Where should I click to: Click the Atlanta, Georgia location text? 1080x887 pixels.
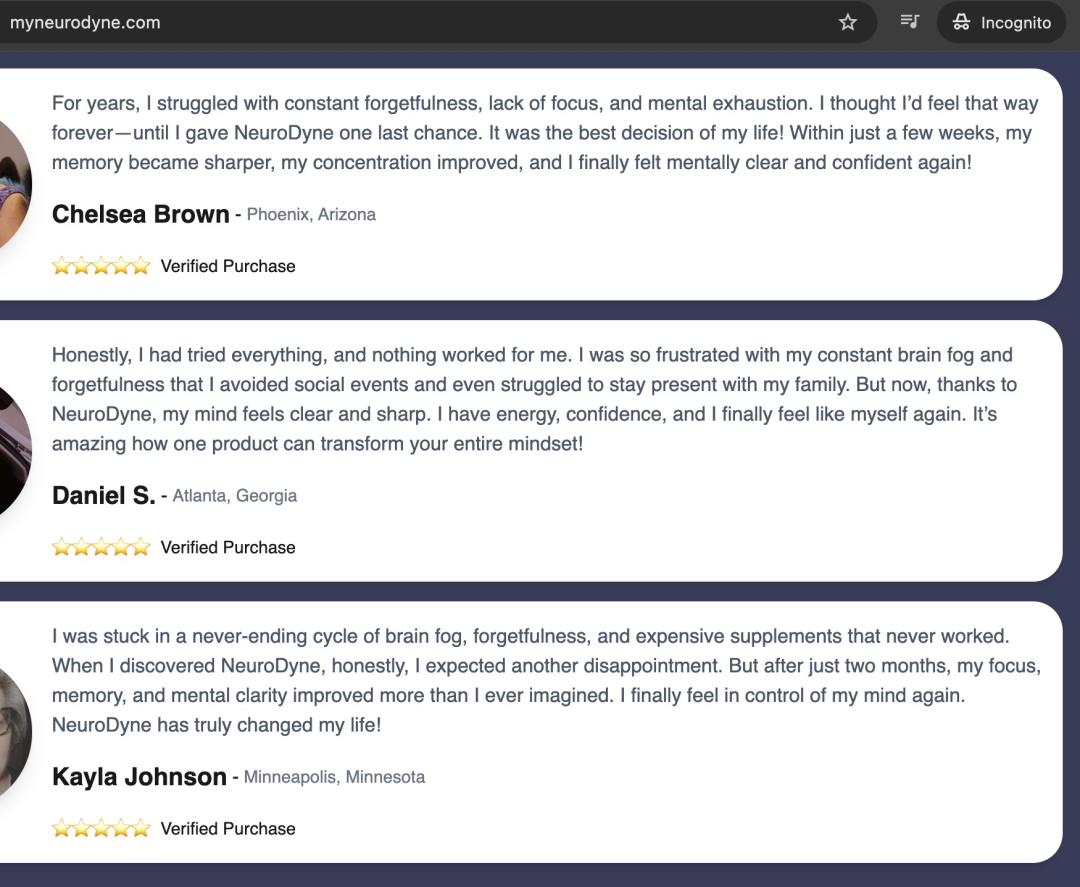(235, 495)
